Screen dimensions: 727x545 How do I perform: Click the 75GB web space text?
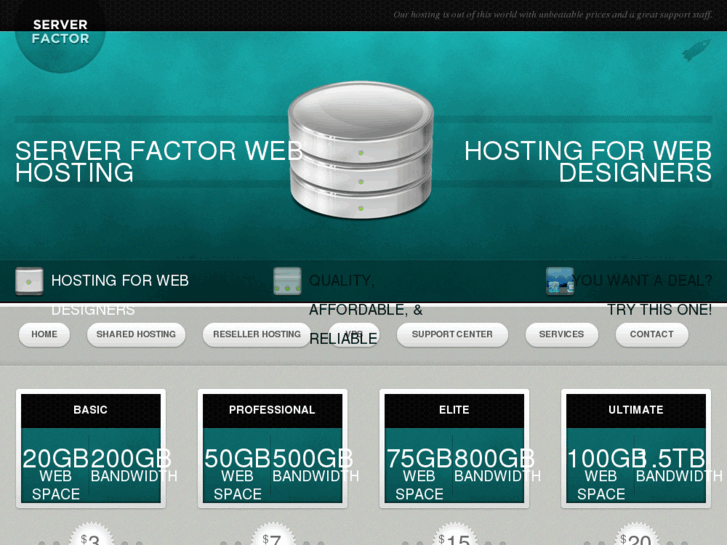419,474
